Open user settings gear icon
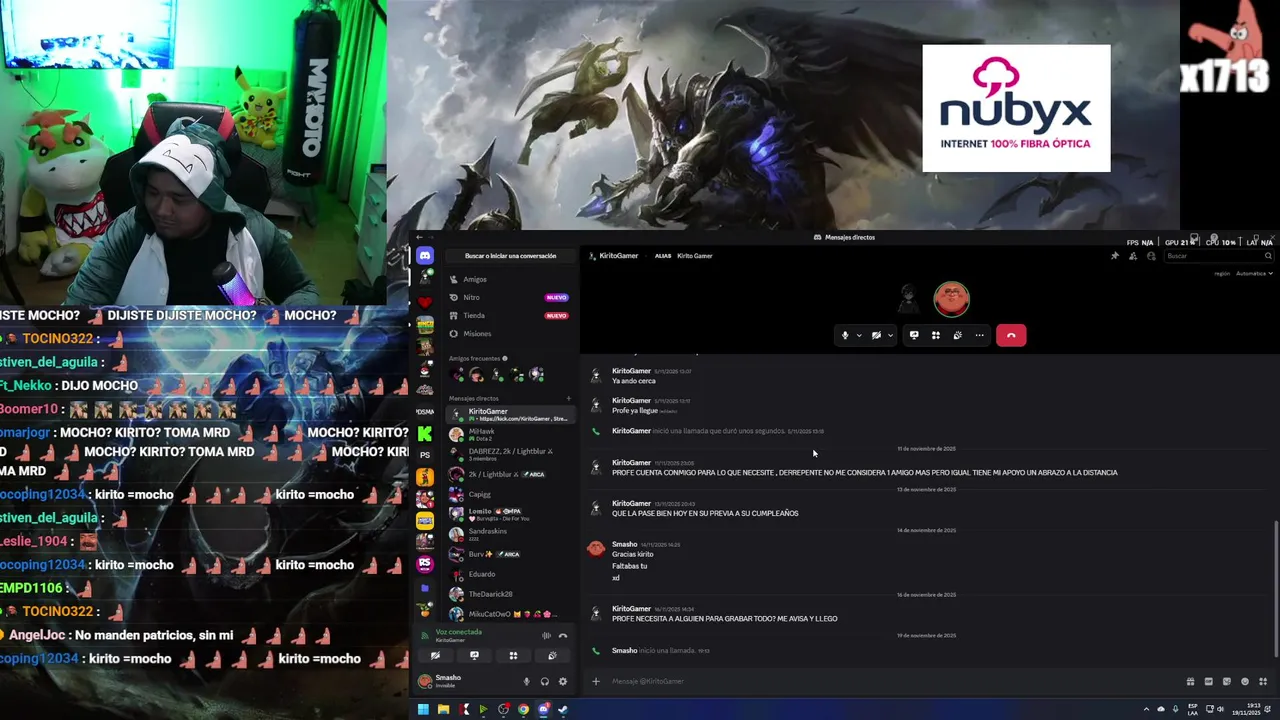 point(563,681)
